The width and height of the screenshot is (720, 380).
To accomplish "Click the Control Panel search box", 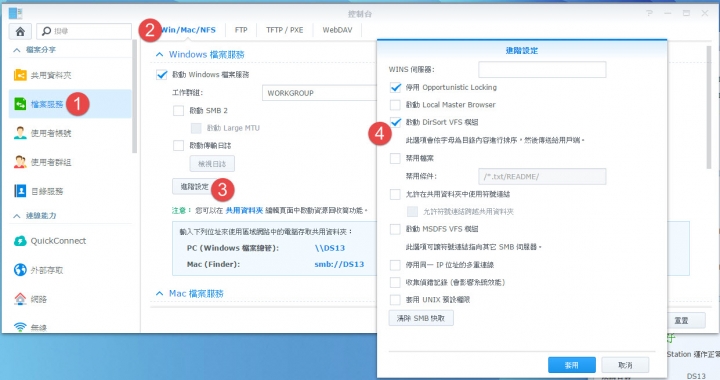I will coord(84,31).
